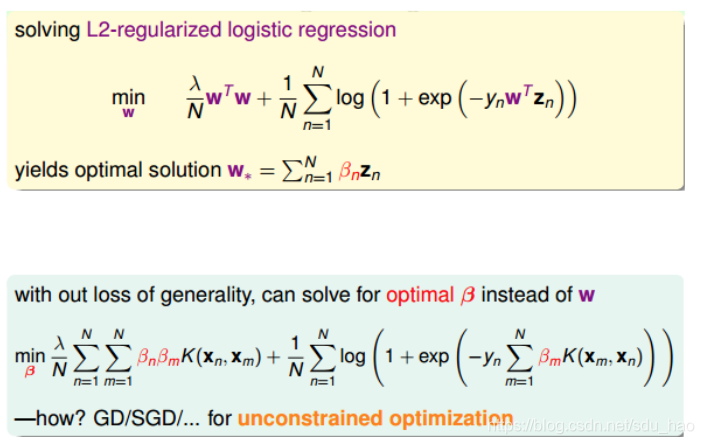Image resolution: width=704 pixels, height=444 pixels.
Task: Click the purple 'L2-regularized logistic regression' heading text
Action: coord(241,31)
